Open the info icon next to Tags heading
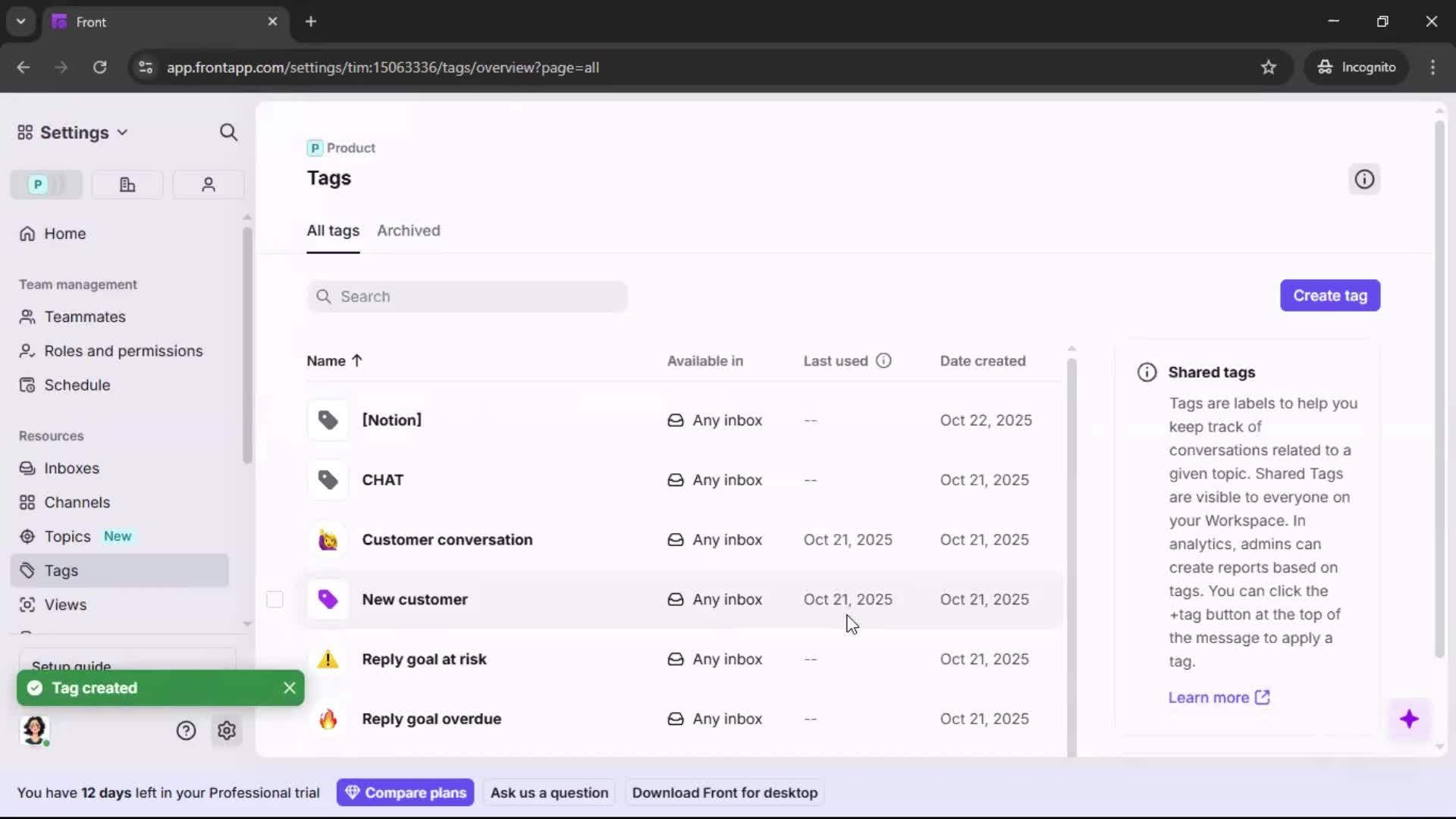This screenshot has height=819, width=1456. coord(1363,179)
